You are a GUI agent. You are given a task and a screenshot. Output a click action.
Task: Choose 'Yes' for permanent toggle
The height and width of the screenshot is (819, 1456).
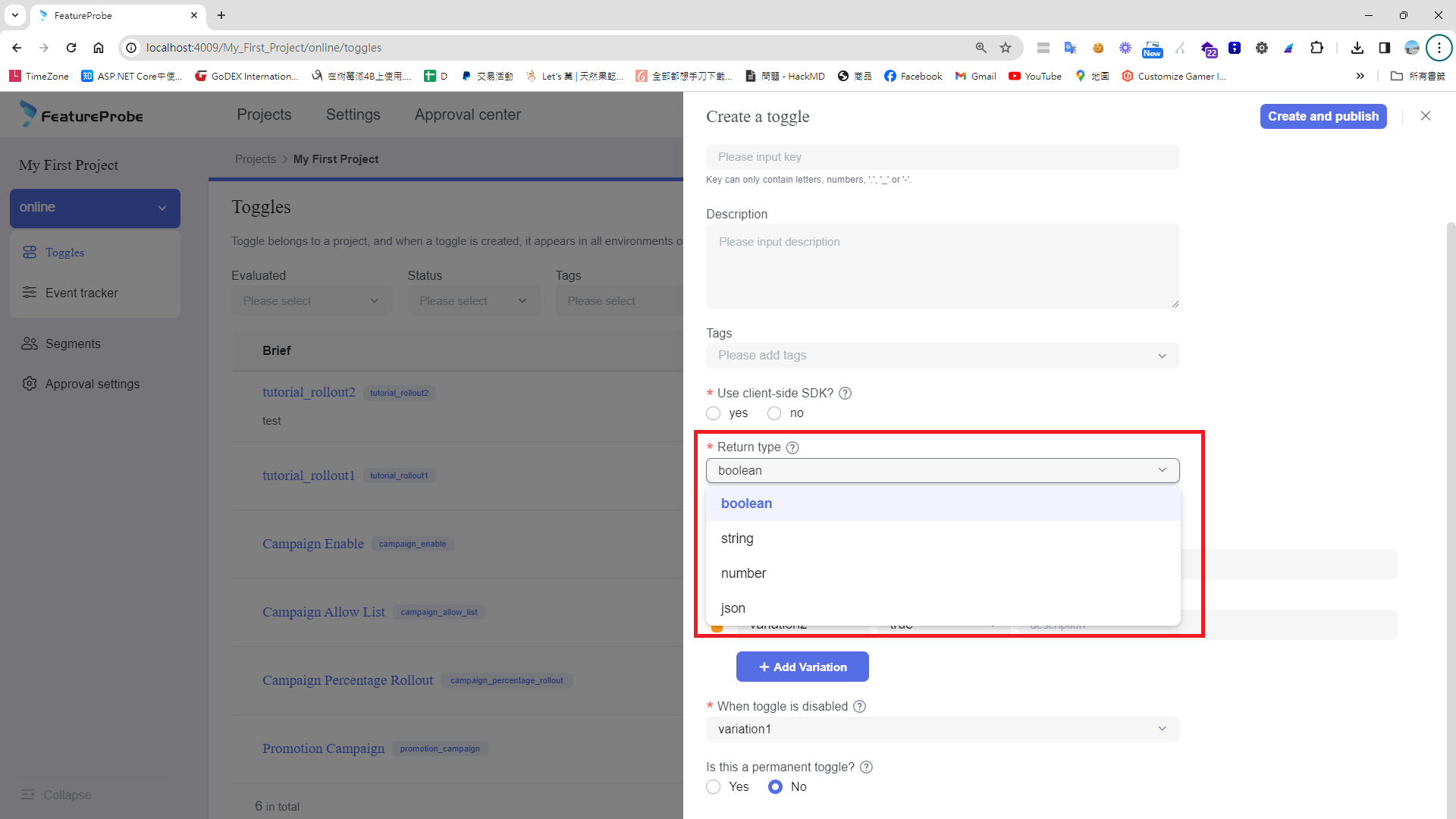[713, 787]
